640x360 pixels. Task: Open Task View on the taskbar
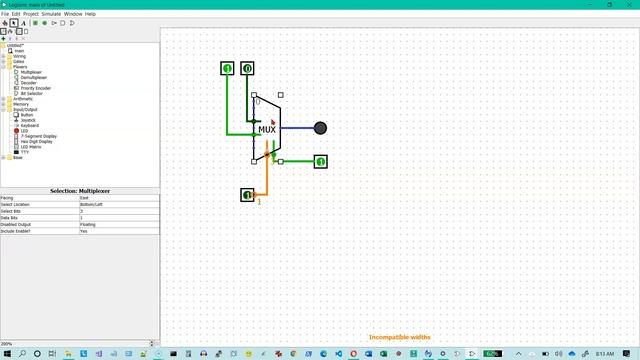coord(52,353)
